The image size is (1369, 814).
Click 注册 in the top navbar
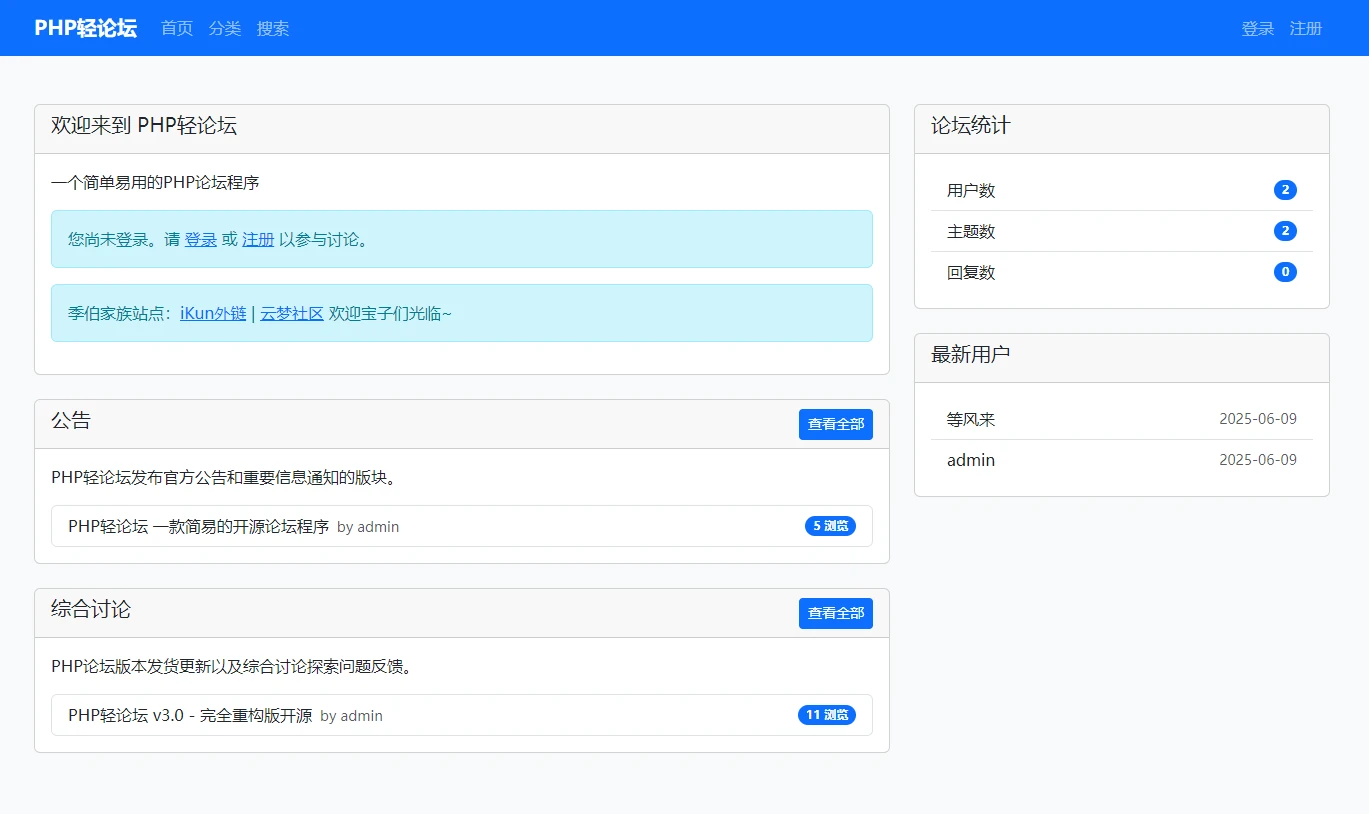pos(1306,28)
